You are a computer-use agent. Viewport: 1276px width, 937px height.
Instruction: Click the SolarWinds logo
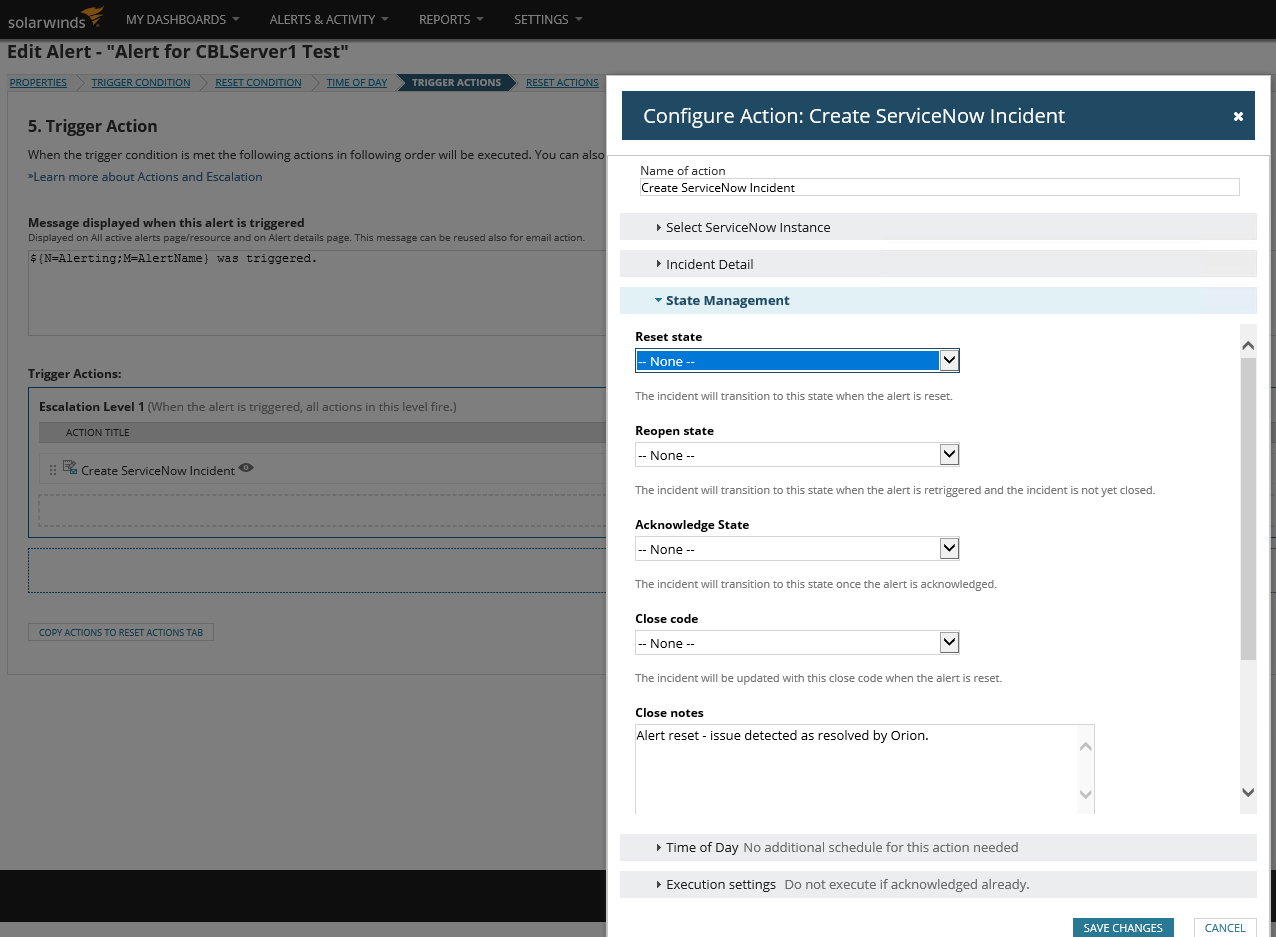[56, 18]
